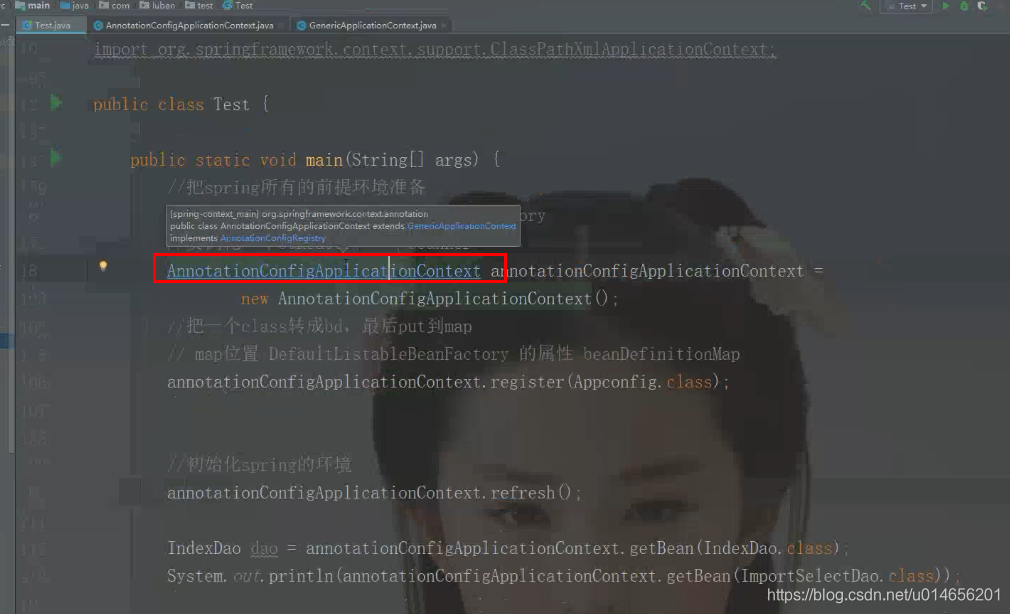Click 'ImportSelectDao.class' in the println line
The height and width of the screenshot is (614, 1010).
pos(837,576)
